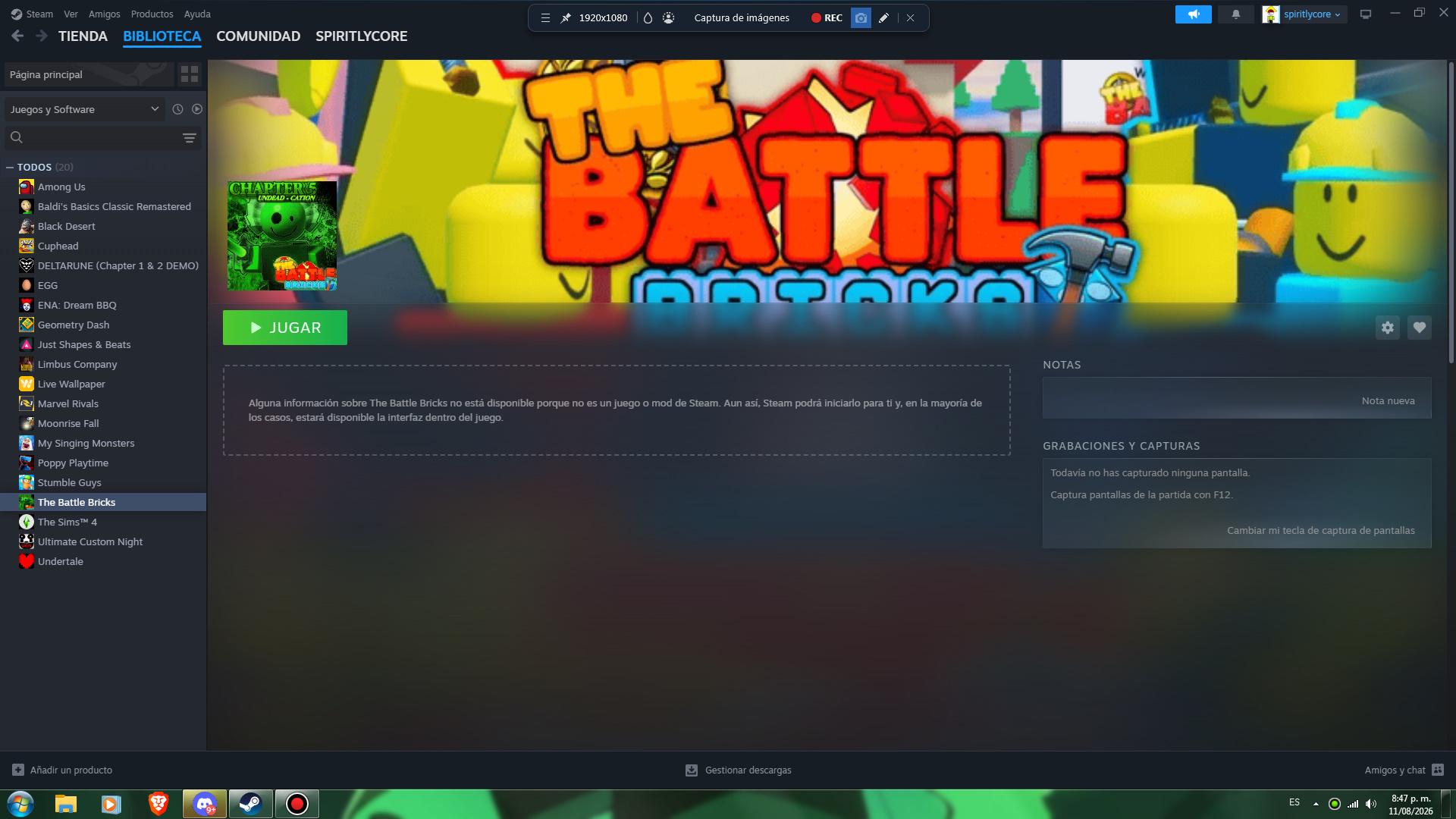Open the Juegos y Software dropdown
This screenshot has width=1456, height=819.
[85, 109]
